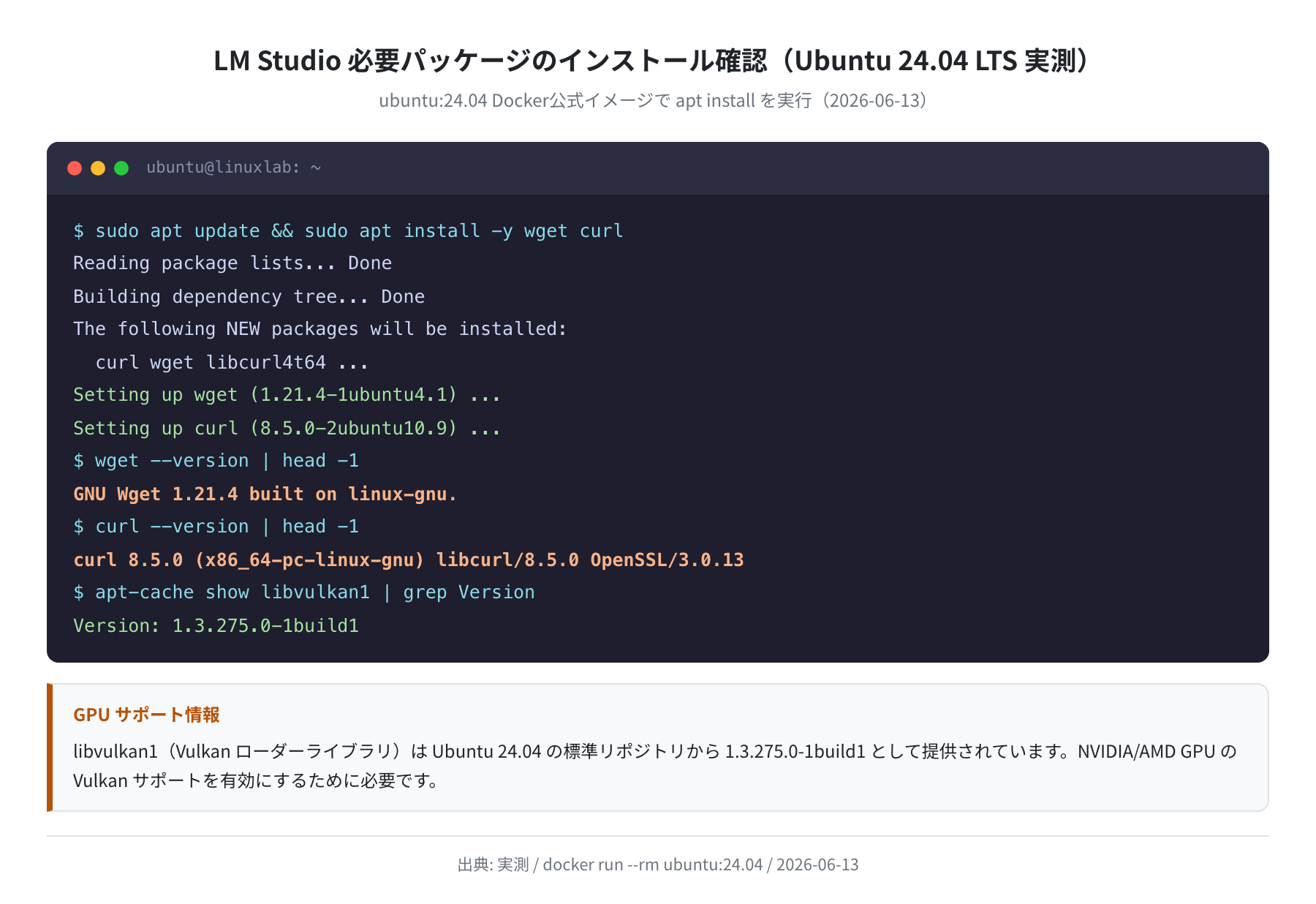The image size is (1316, 904).
Task: Click the line 'Reading package lists... Done'
Action: coord(232,263)
